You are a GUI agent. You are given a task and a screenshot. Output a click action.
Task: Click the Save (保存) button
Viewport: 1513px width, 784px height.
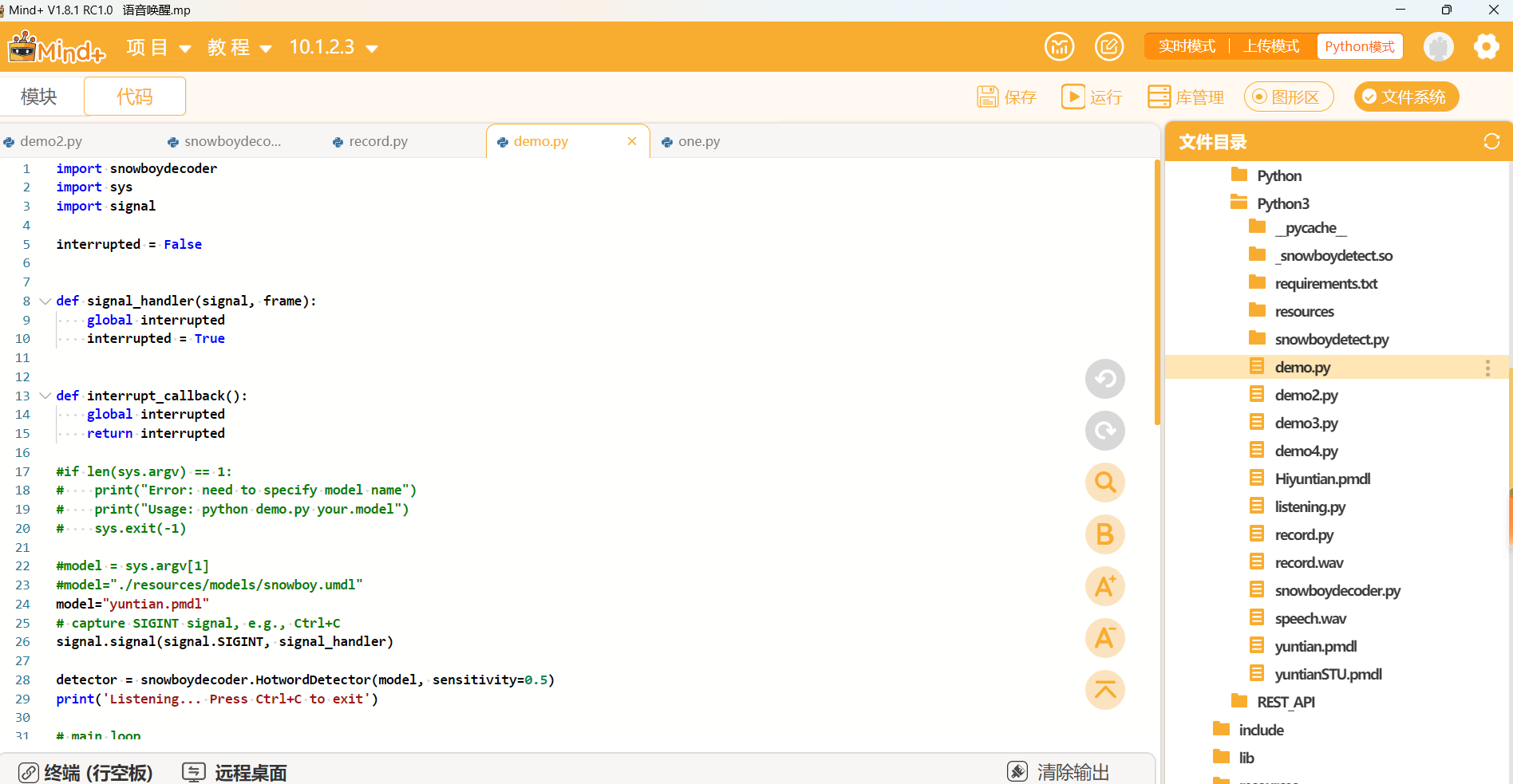[x=1006, y=97]
